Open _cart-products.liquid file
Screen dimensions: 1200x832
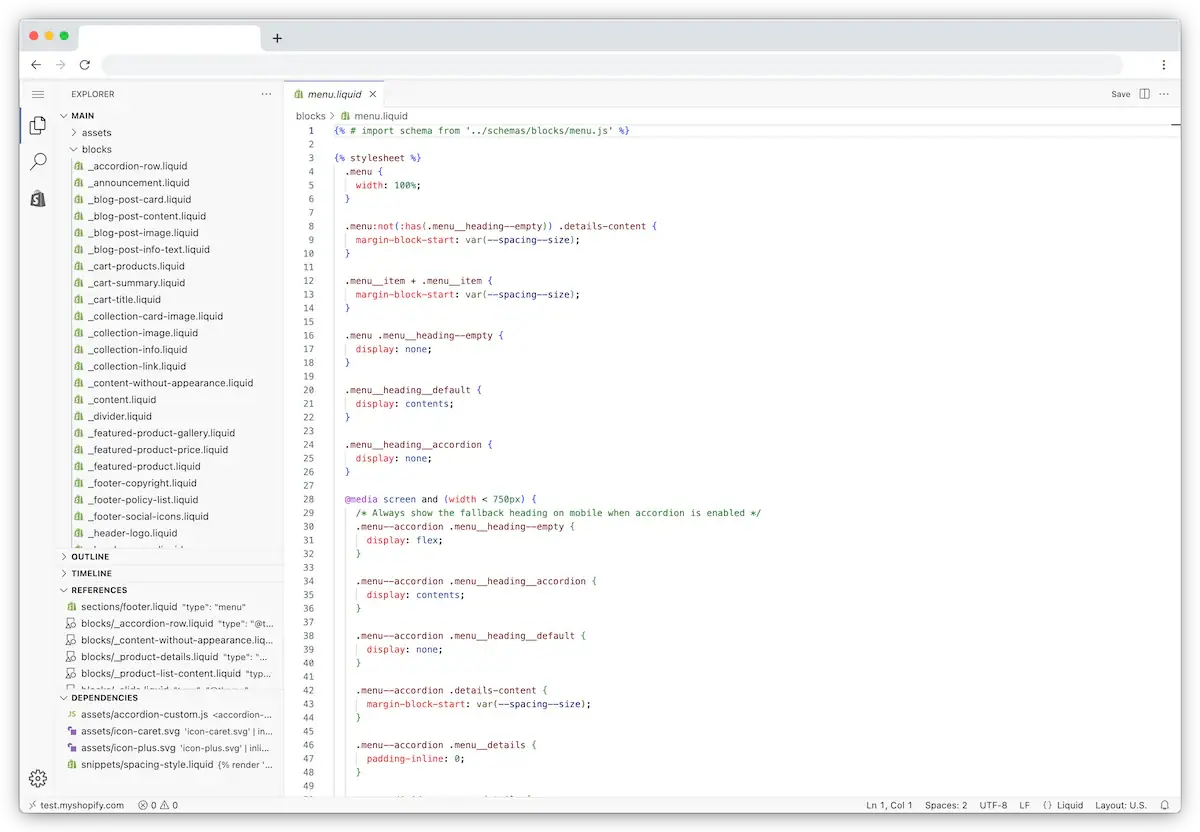tap(136, 266)
